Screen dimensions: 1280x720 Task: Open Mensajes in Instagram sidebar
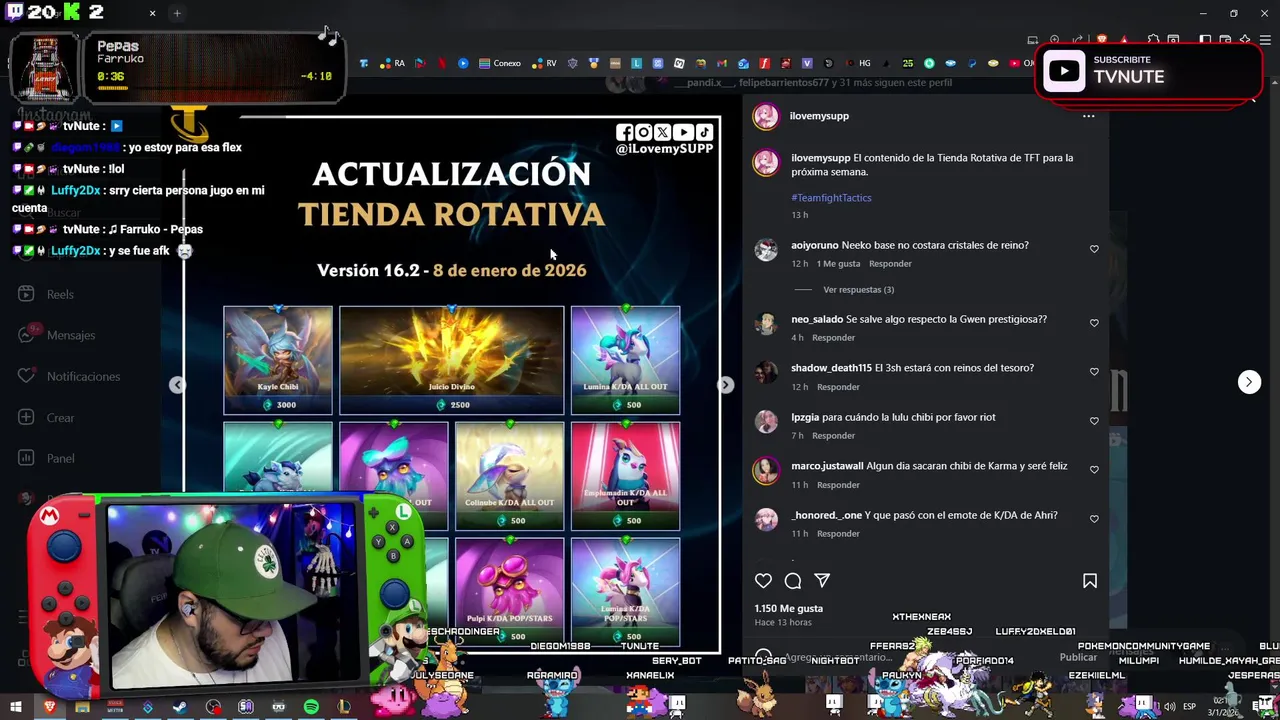[x=57, y=335]
